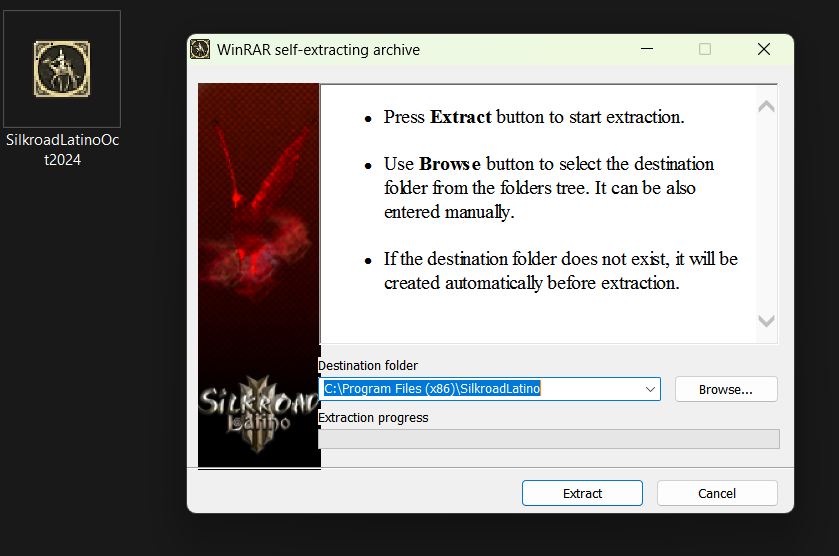Minimize the WinRAR self-extracting archive window
The width and height of the screenshot is (839, 556).
click(647, 49)
